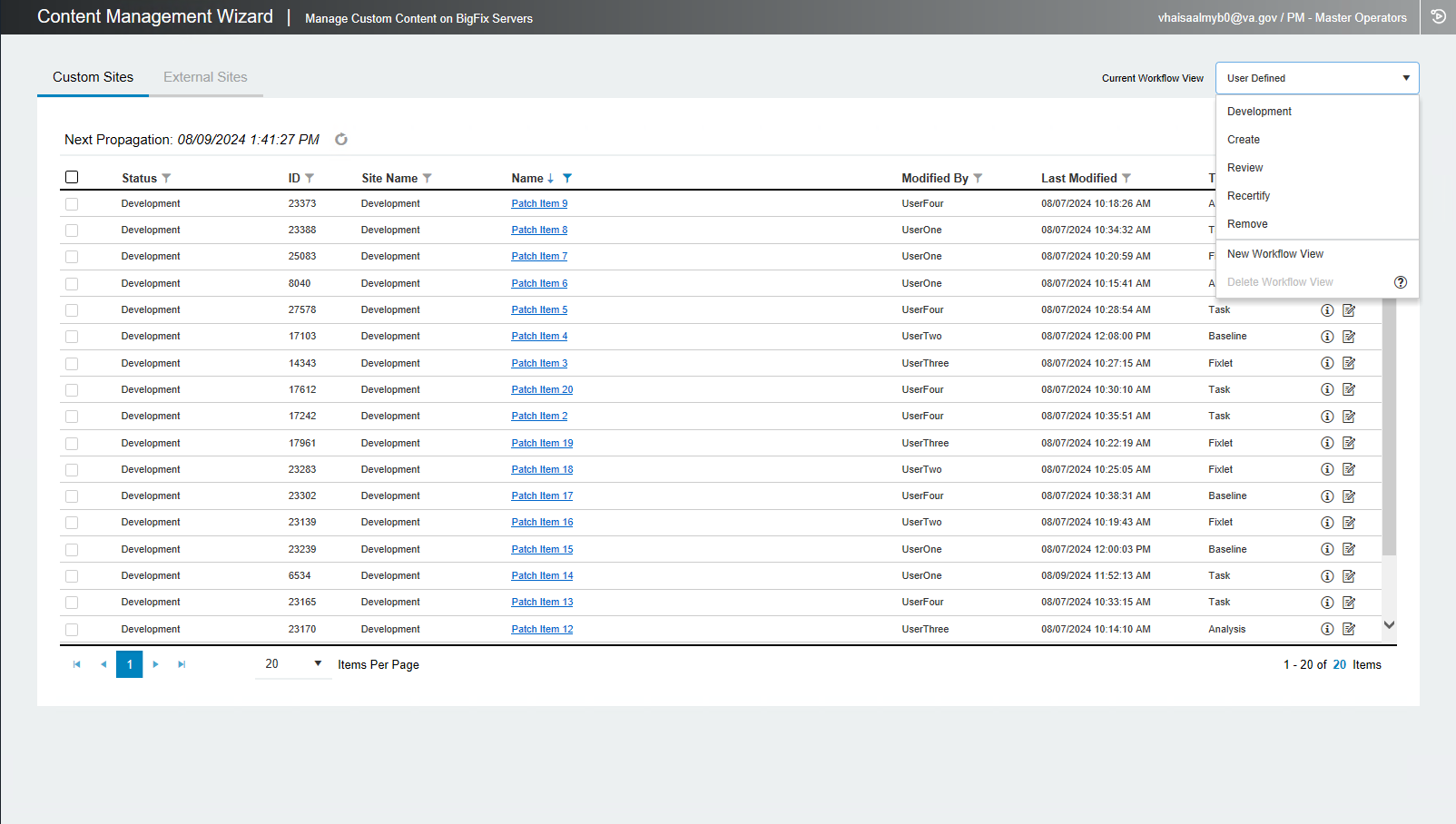The image size is (1456, 824).
Task: Check the Patch Item 7 row
Action: tap(72, 257)
